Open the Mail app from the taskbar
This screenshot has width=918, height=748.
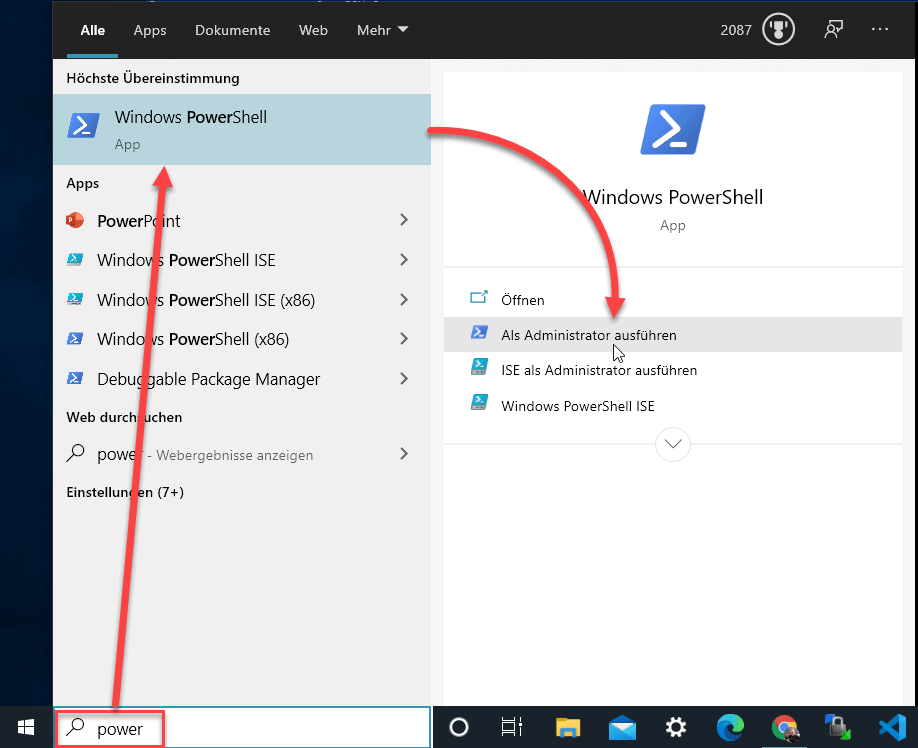pyautogui.click(x=622, y=728)
